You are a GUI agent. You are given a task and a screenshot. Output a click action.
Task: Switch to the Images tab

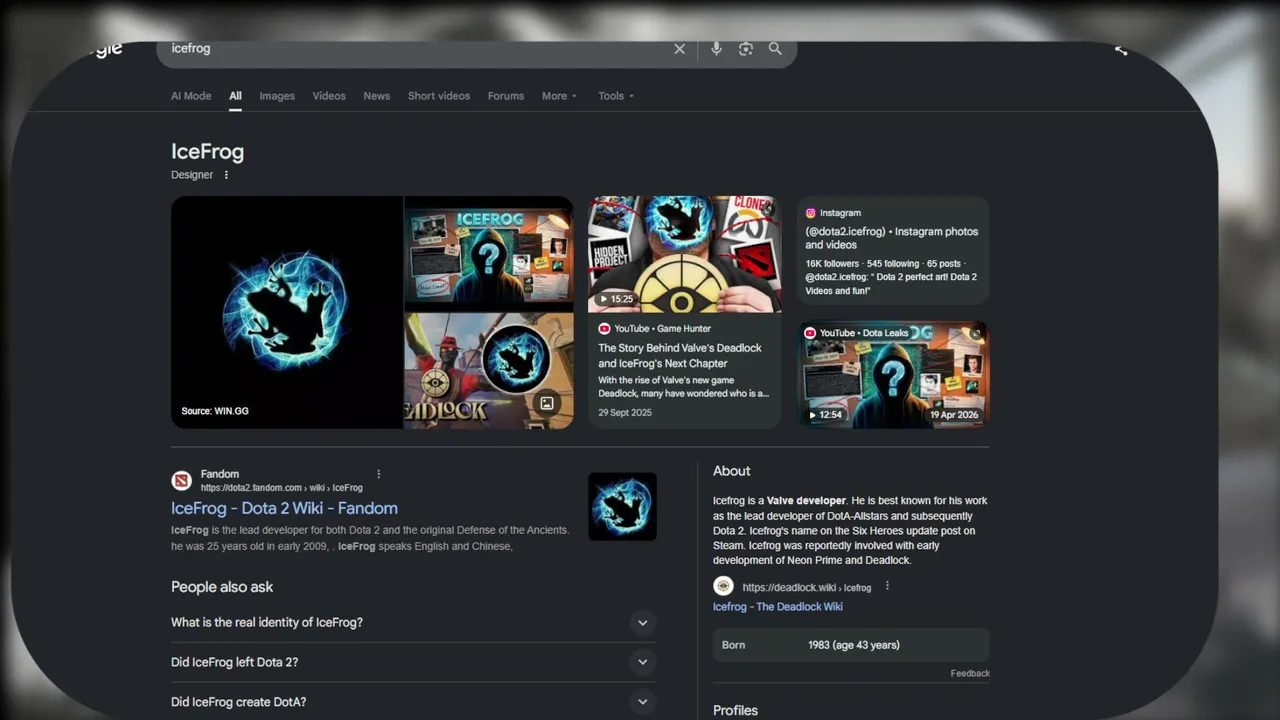coord(277,96)
